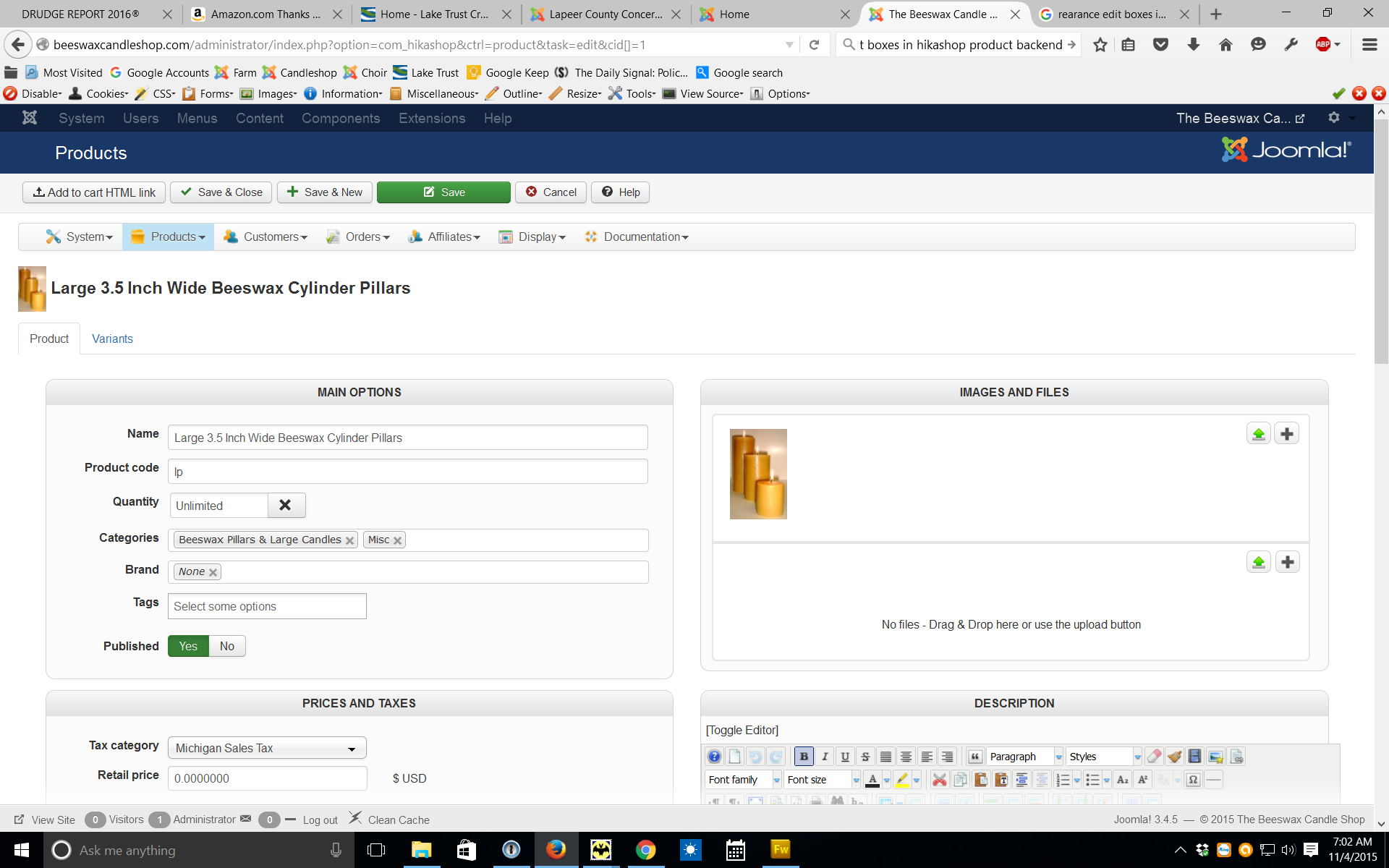Screen dimensions: 1389x868
Task: Click the Toggle Editor link
Action: point(742,730)
